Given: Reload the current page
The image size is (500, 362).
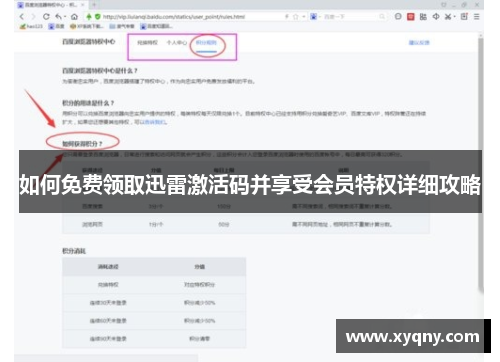Looking at the screenshot, I should coord(46,16).
